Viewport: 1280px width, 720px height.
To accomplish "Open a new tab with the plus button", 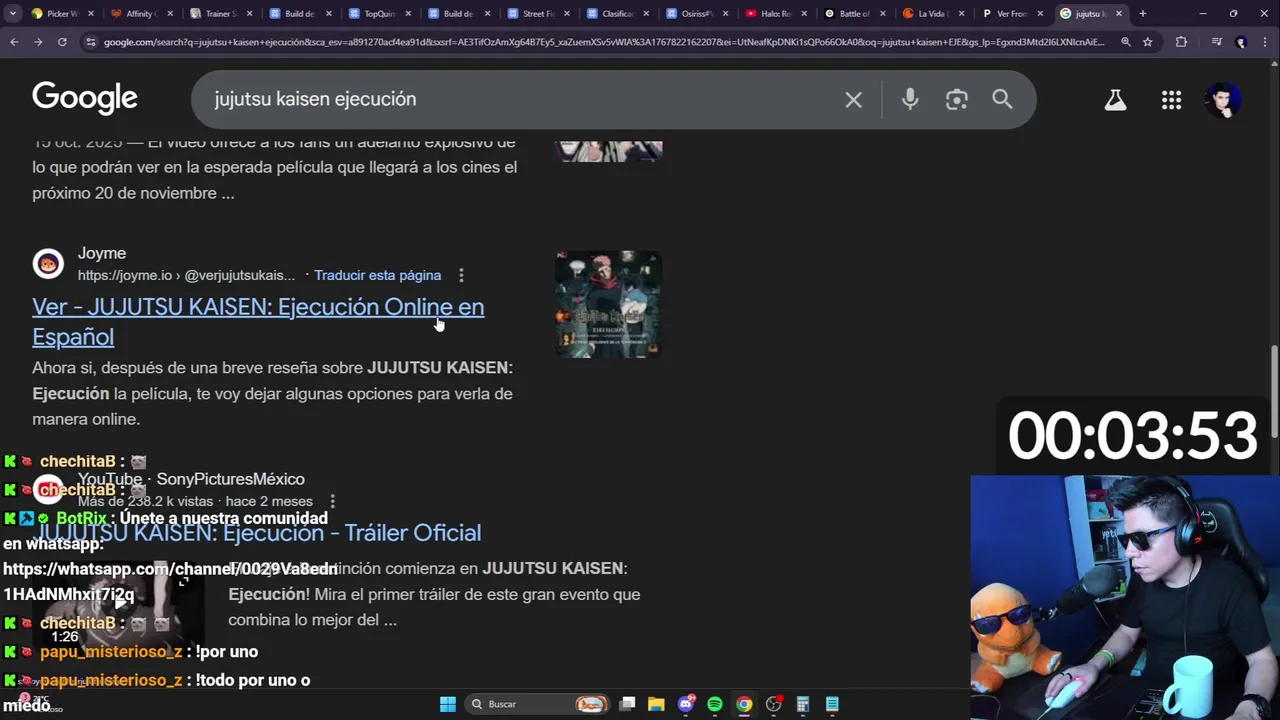I will (x=1143, y=14).
